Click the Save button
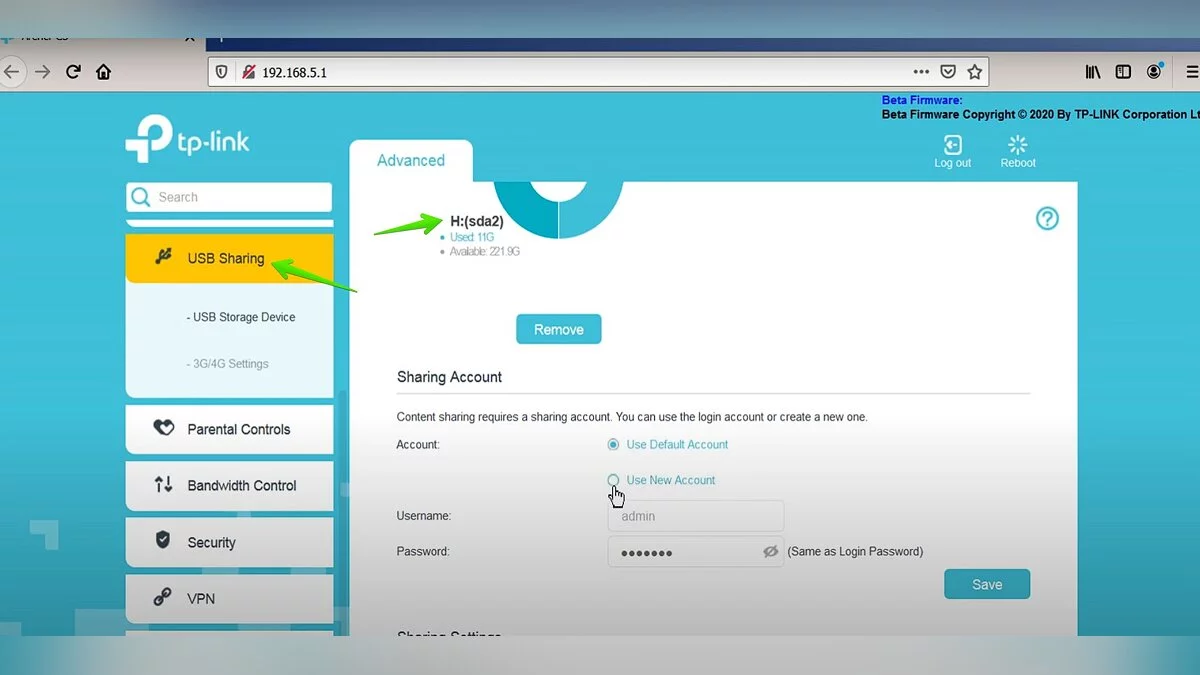Screen dimensions: 1200x675 coord(986,585)
